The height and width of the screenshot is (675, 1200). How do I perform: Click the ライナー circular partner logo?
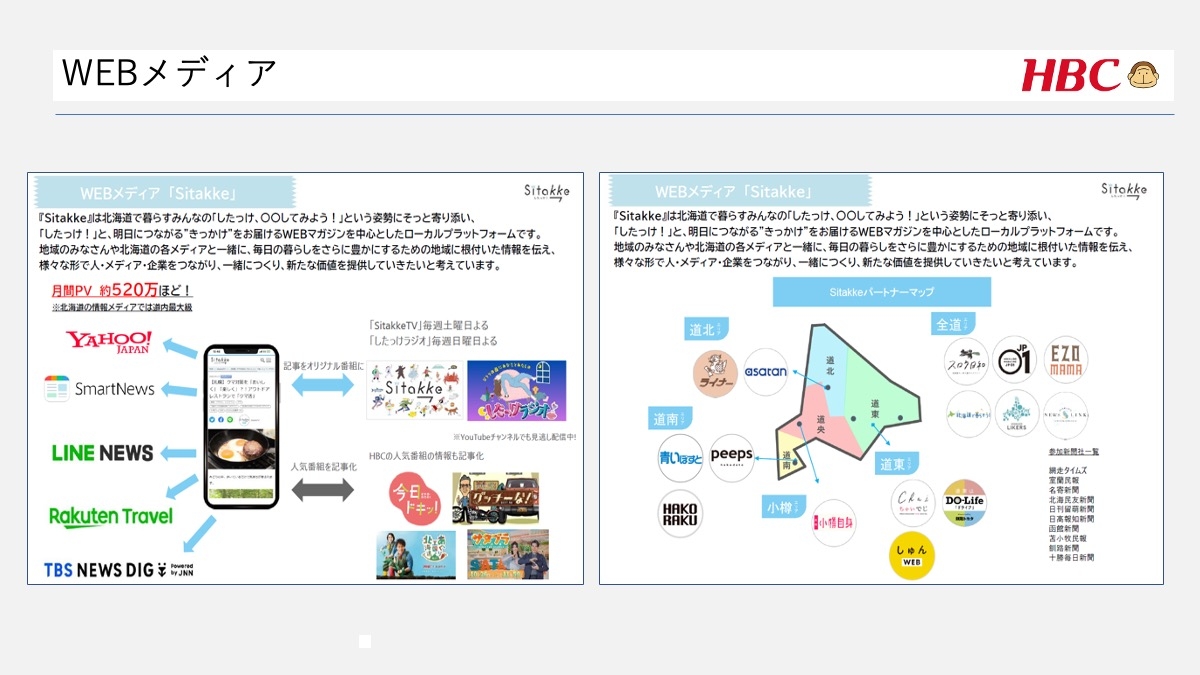coord(715,372)
